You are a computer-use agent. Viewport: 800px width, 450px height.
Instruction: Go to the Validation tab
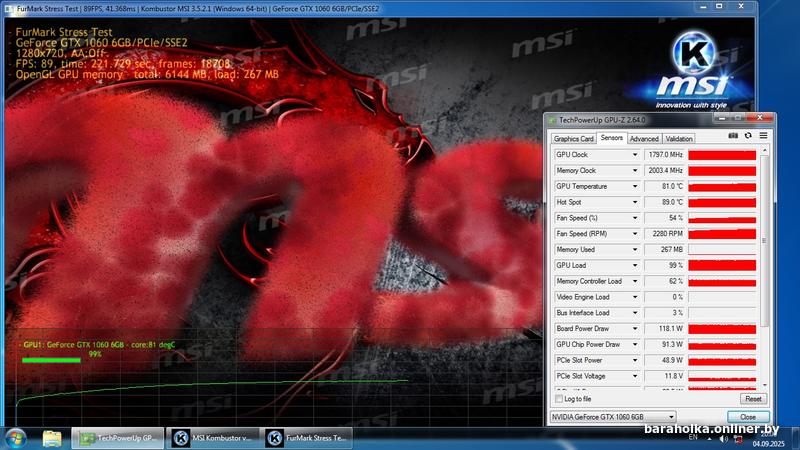click(678, 139)
